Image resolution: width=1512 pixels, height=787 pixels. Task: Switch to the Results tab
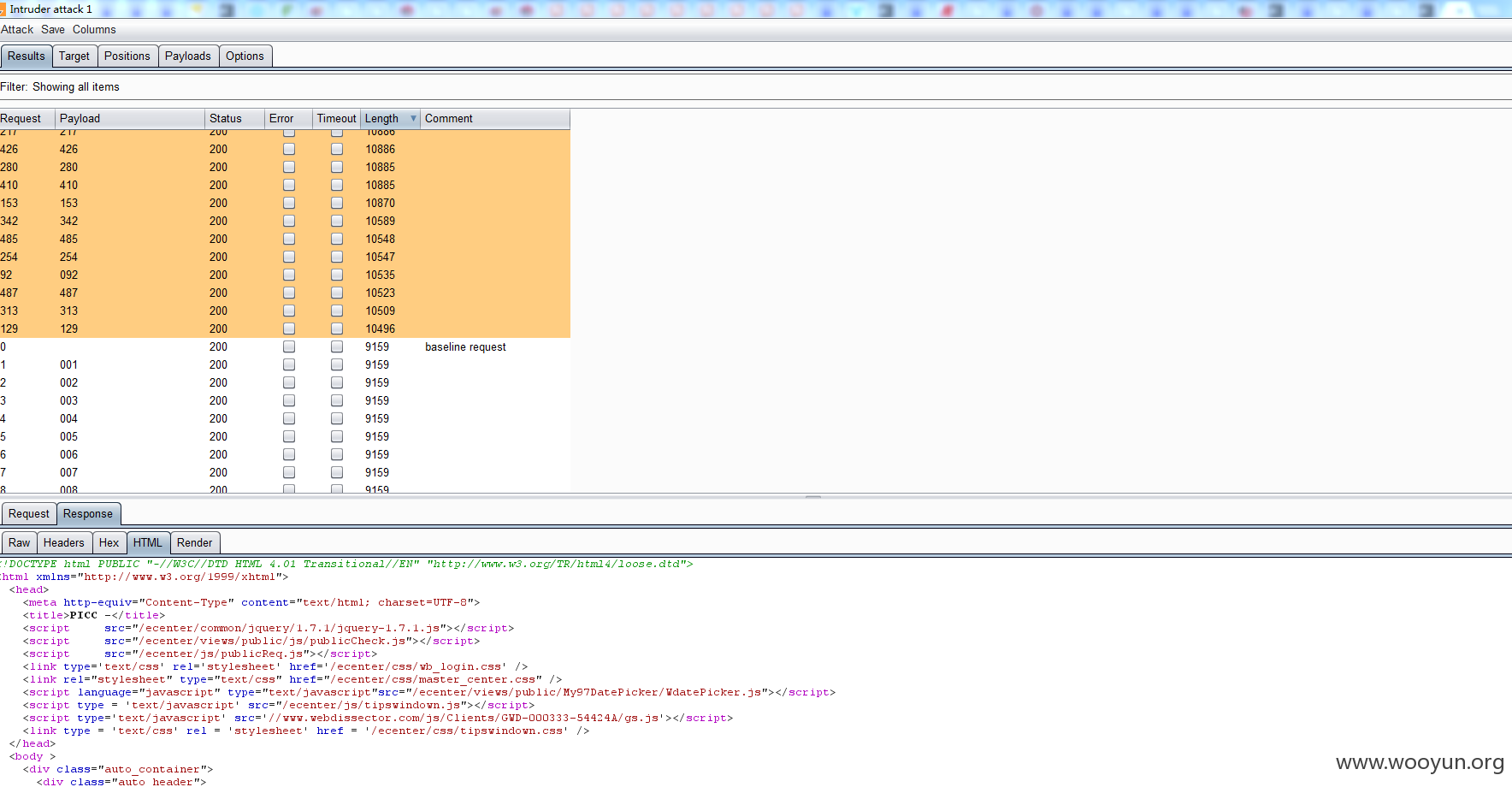pyautogui.click(x=27, y=56)
